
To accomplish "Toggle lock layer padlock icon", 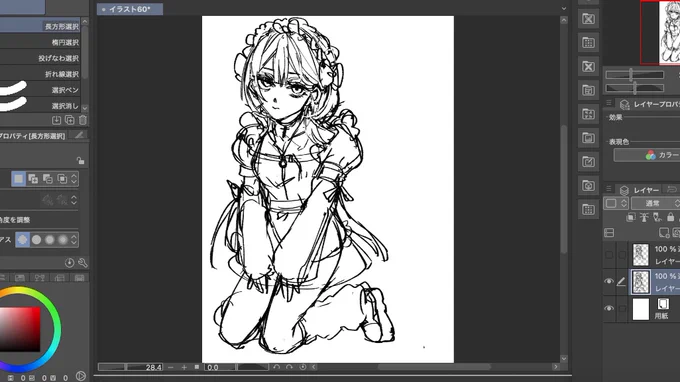I will pos(670,217).
